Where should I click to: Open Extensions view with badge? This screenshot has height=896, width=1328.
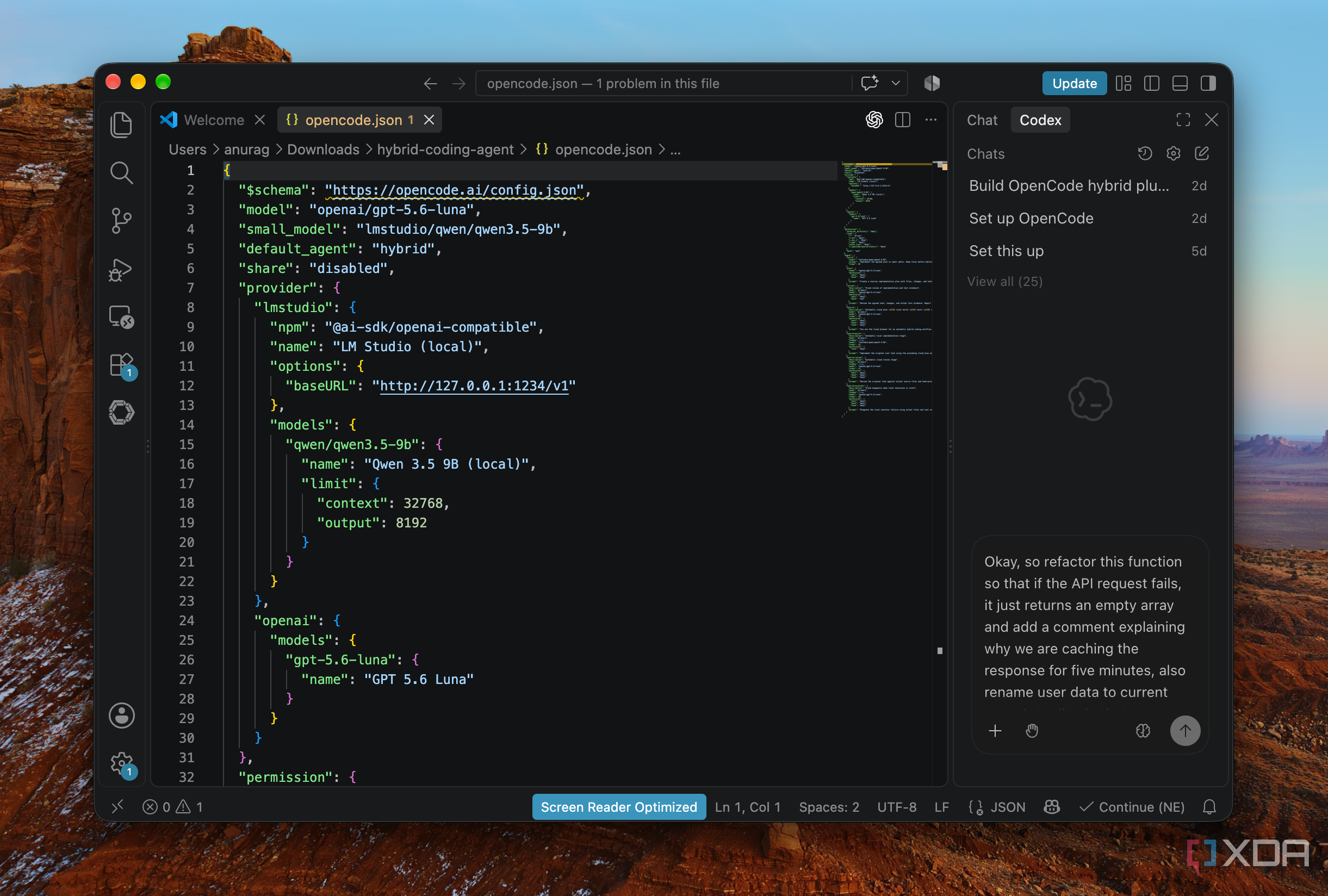(x=122, y=365)
